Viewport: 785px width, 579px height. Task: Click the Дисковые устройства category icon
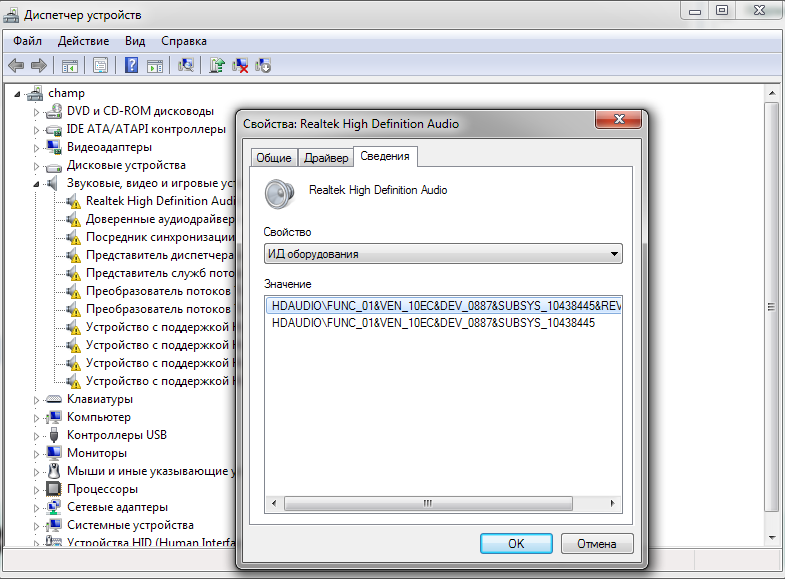[54, 166]
